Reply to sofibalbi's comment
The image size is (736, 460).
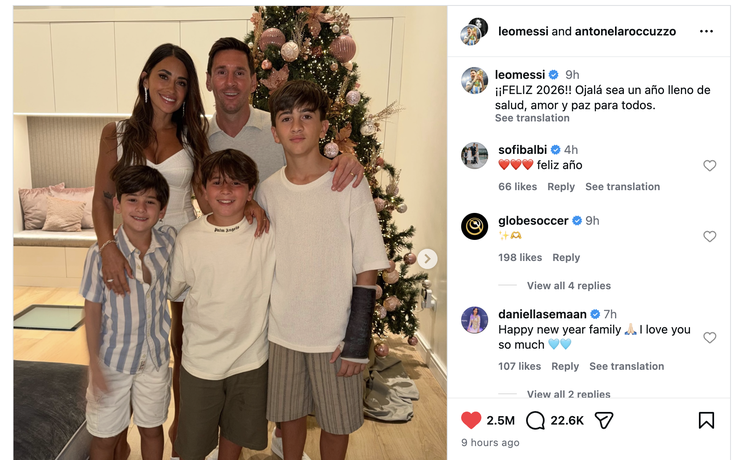click(561, 187)
